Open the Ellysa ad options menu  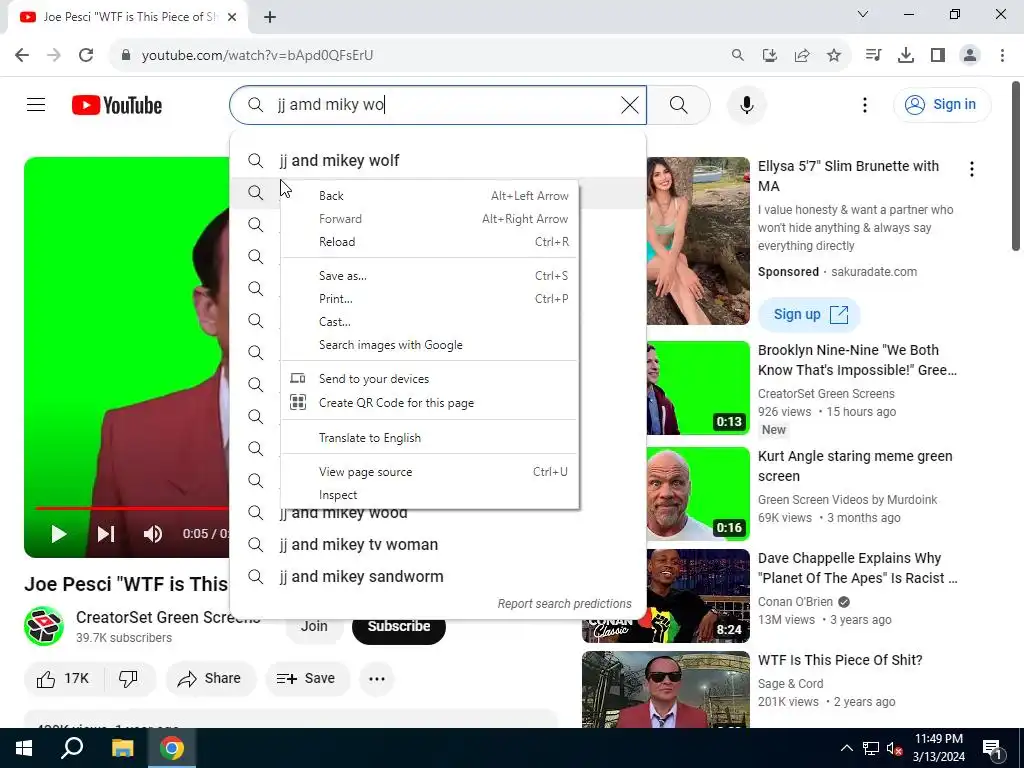972,169
